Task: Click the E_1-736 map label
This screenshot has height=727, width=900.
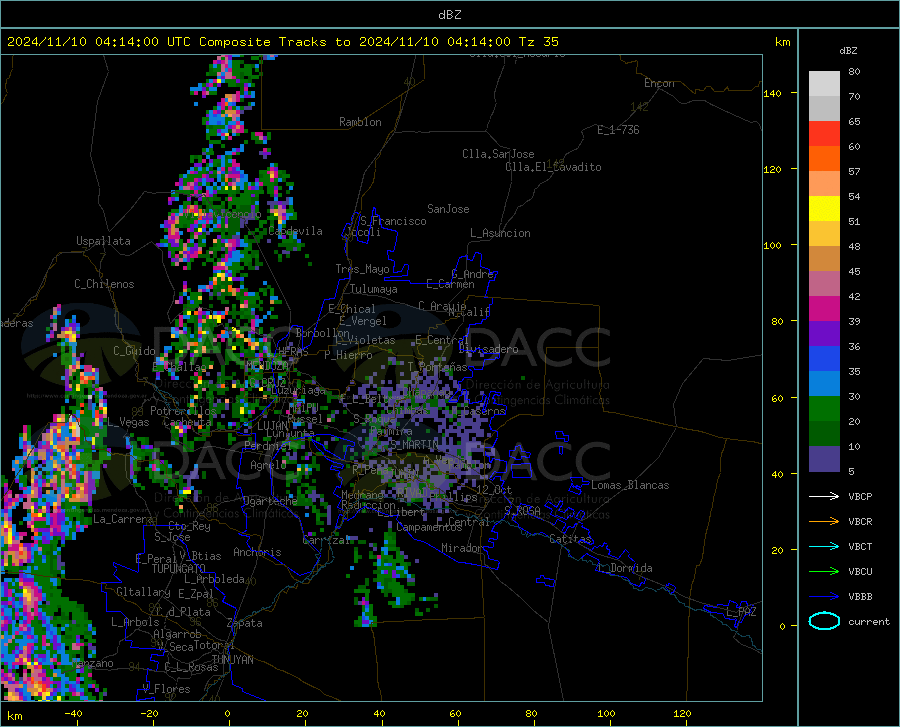Action: pyautogui.click(x=618, y=130)
